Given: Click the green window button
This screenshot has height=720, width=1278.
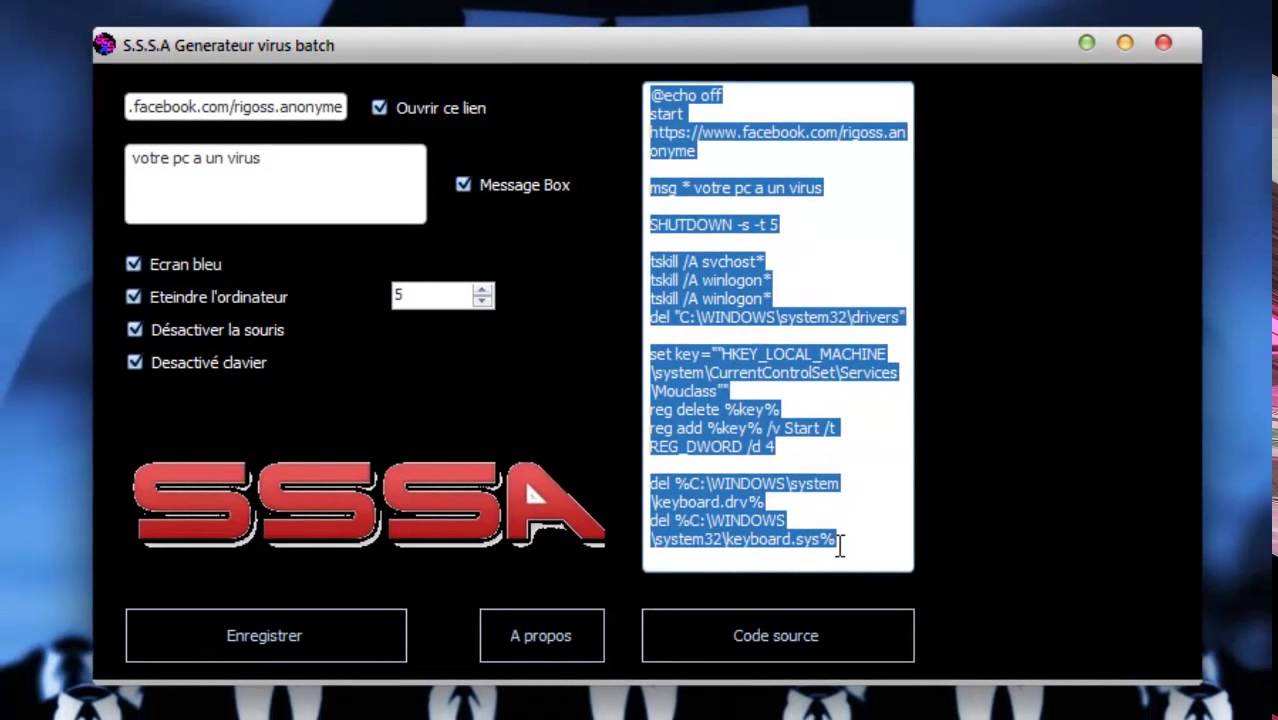Looking at the screenshot, I should (x=1087, y=42).
